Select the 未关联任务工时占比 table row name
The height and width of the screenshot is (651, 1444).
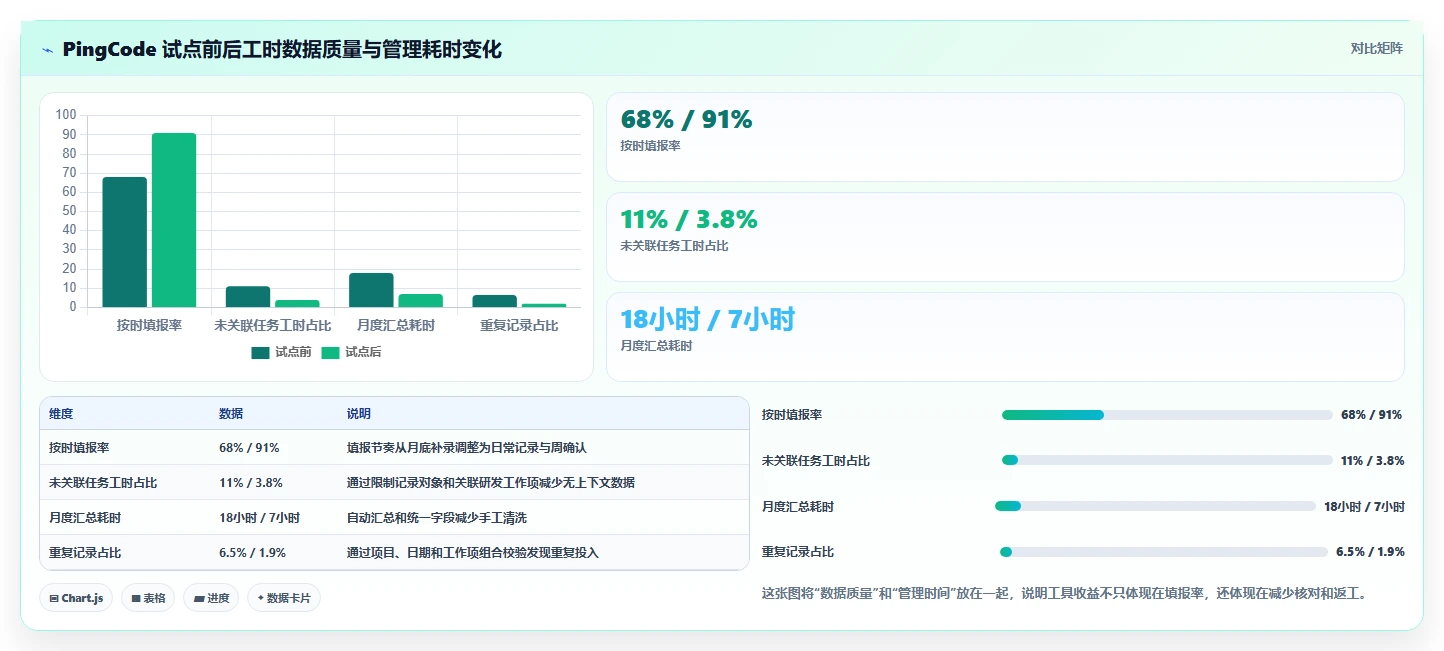click(x=103, y=483)
